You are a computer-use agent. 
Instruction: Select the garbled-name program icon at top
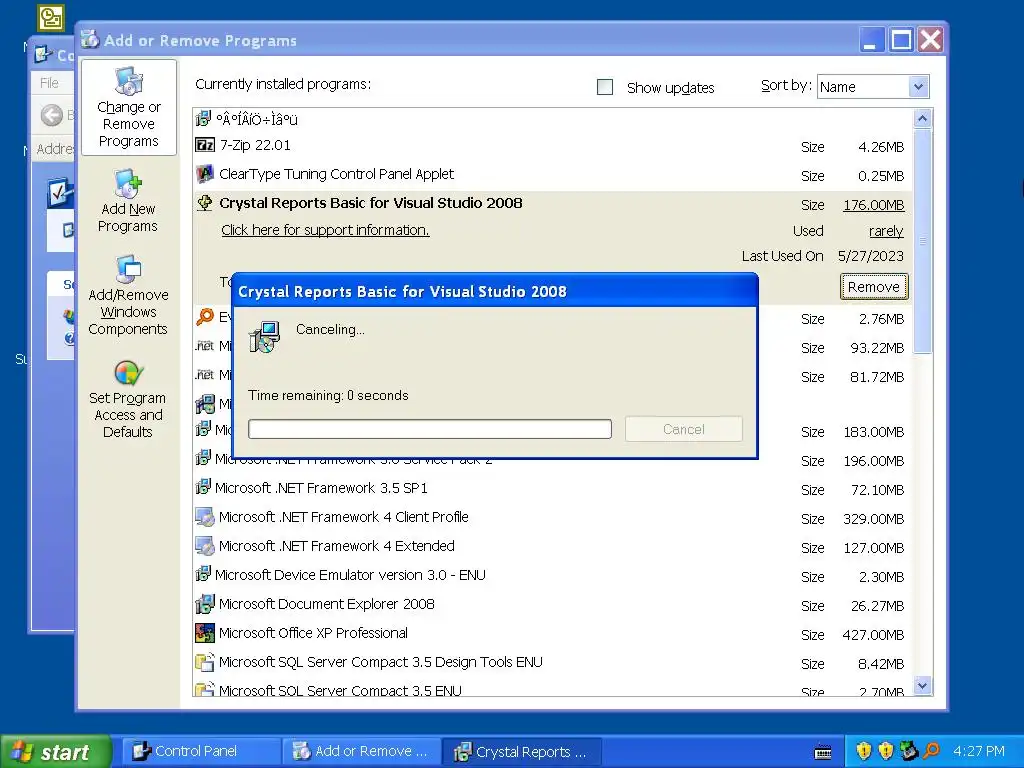click(203, 119)
